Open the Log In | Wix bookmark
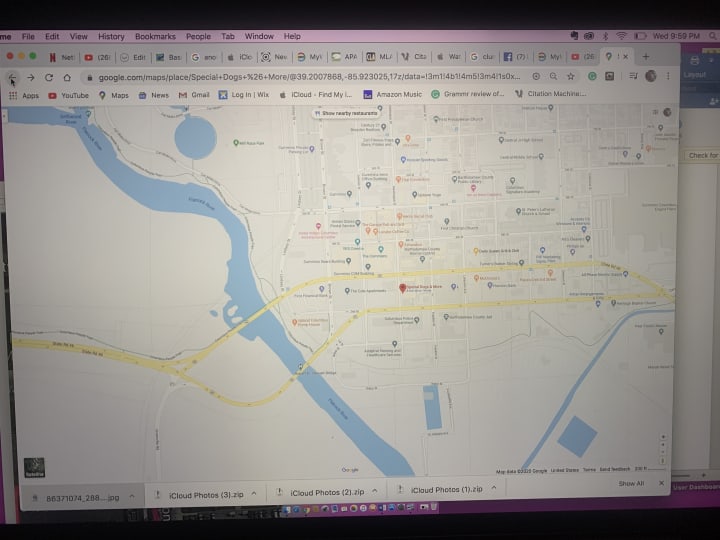Viewport: 720px width, 540px height. point(244,95)
